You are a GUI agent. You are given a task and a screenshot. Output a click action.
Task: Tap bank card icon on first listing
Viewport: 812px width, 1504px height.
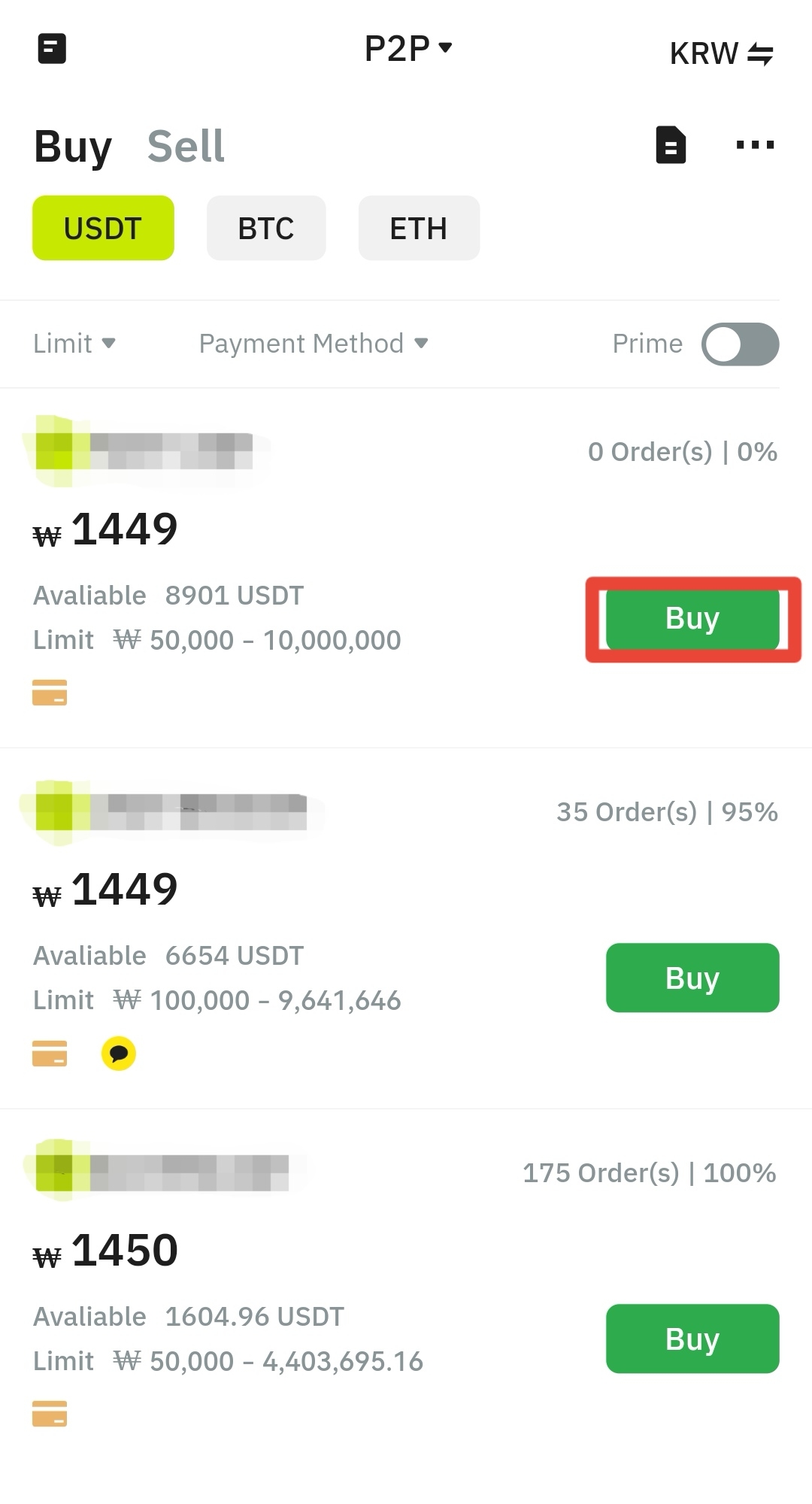[50, 692]
